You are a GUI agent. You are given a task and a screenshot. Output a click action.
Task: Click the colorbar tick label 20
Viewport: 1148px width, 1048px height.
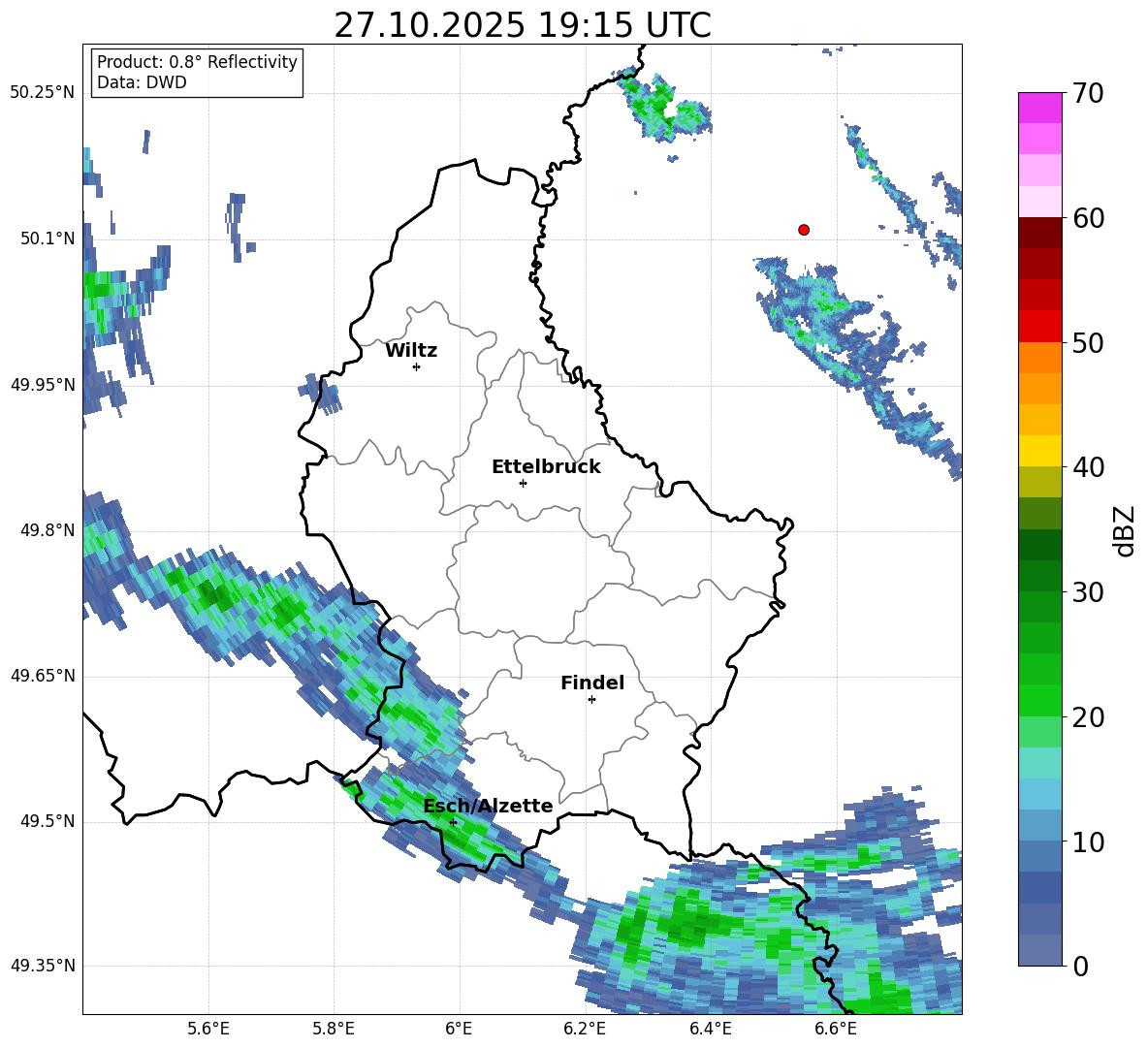1088,718
